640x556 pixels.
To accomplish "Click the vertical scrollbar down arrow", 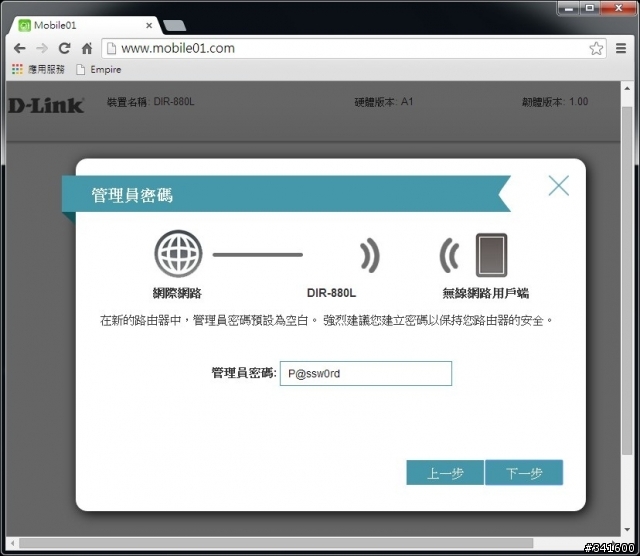I will (627, 530).
